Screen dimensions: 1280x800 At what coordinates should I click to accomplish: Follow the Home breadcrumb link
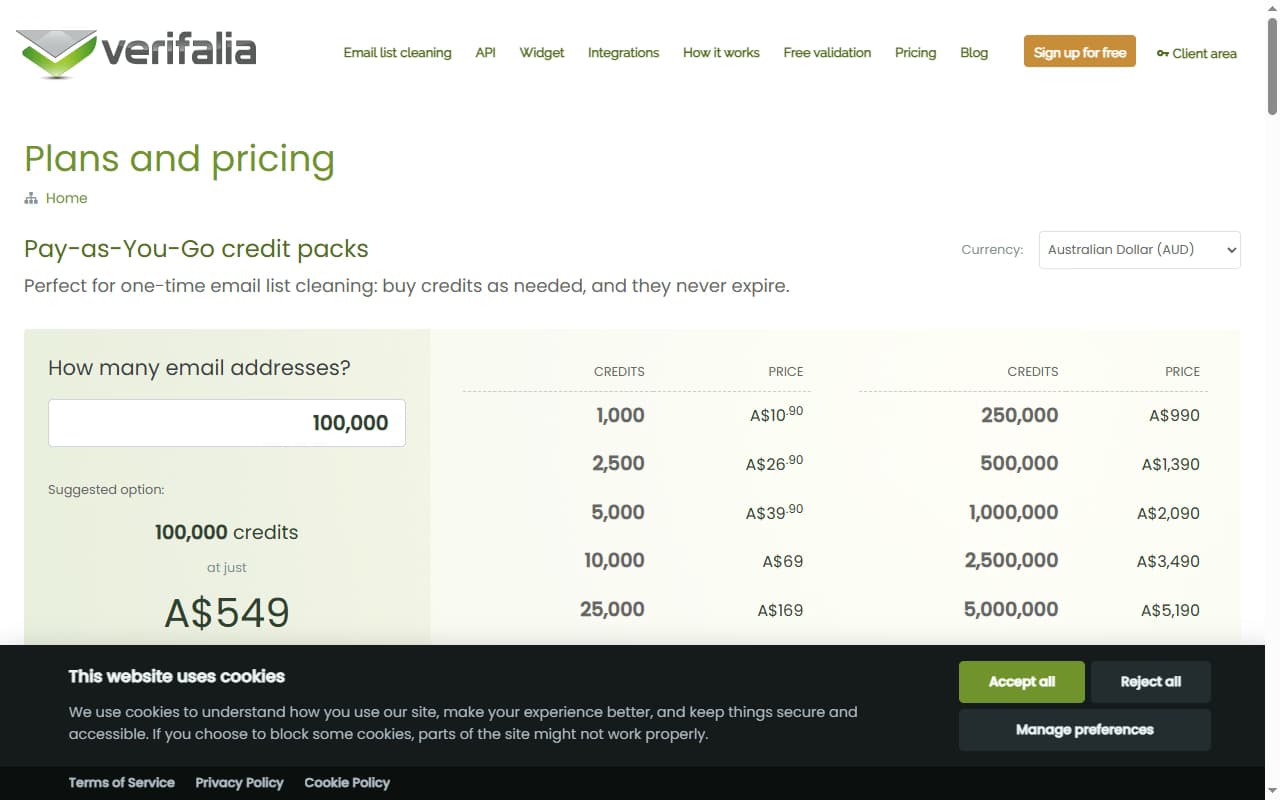pyautogui.click(x=66, y=198)
